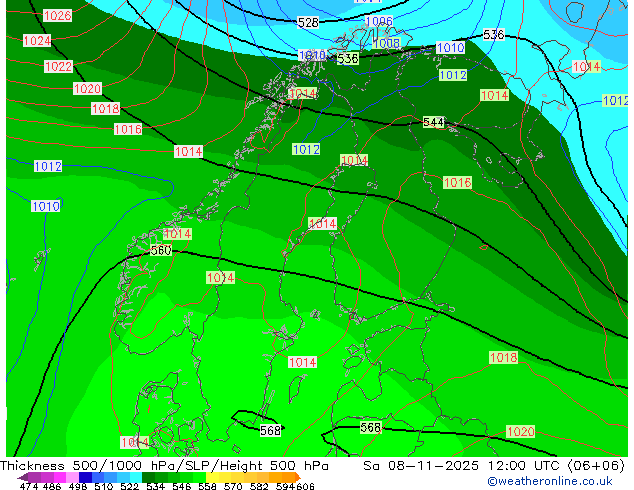This screenshot has height=490, width=634.
Task: Click the 1016 label beside the red 1018 label
Action: click(128, 129)
